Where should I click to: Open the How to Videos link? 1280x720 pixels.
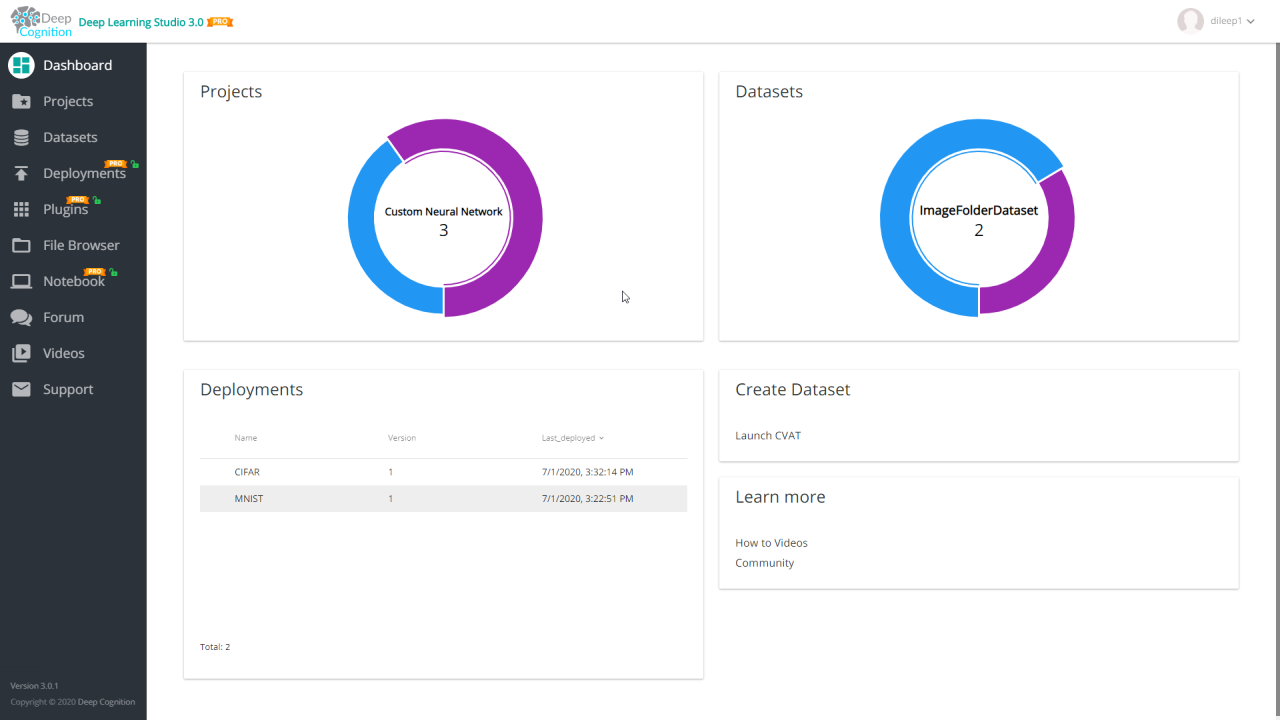[x=771, y=543]
